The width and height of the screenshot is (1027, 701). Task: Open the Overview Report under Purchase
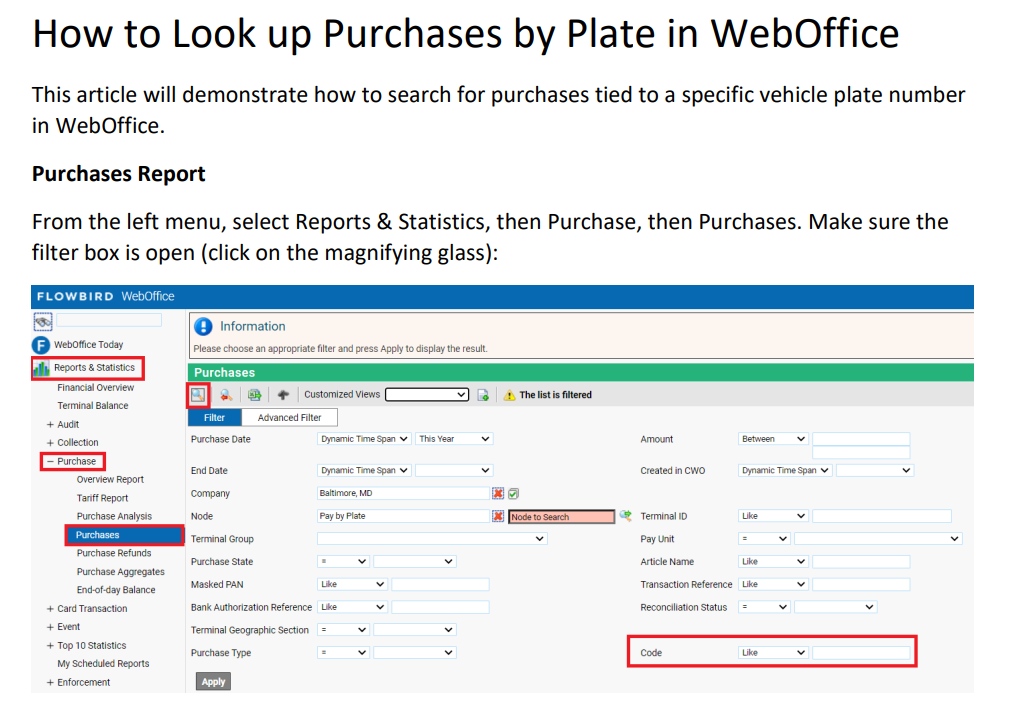(110, 480)
